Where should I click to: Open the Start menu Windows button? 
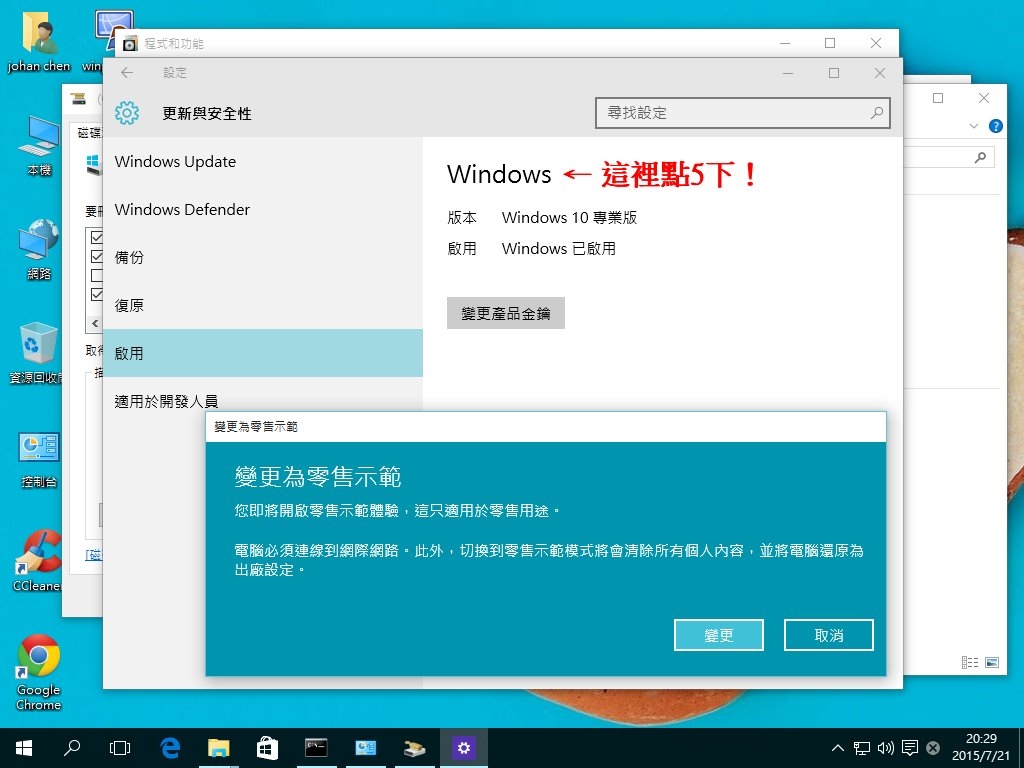24,748
